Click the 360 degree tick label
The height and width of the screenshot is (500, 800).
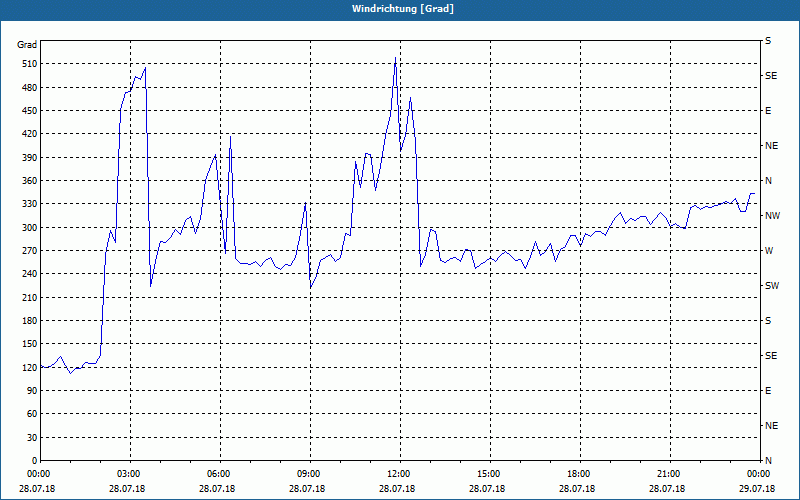[27, 181]
